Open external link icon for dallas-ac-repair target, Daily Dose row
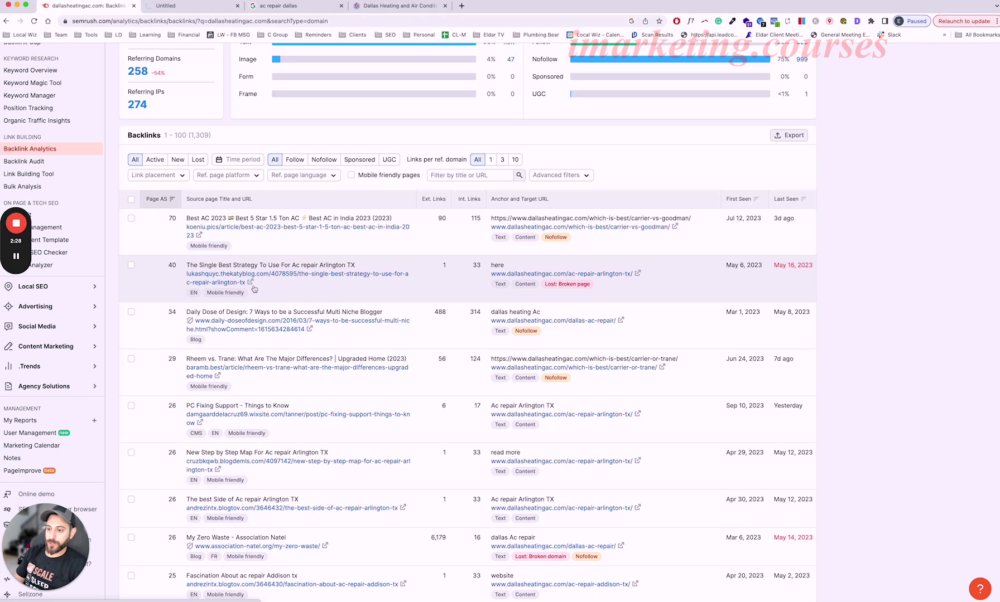The height and width of the screenshot is (602, 1000). click(x=621, y=320)
